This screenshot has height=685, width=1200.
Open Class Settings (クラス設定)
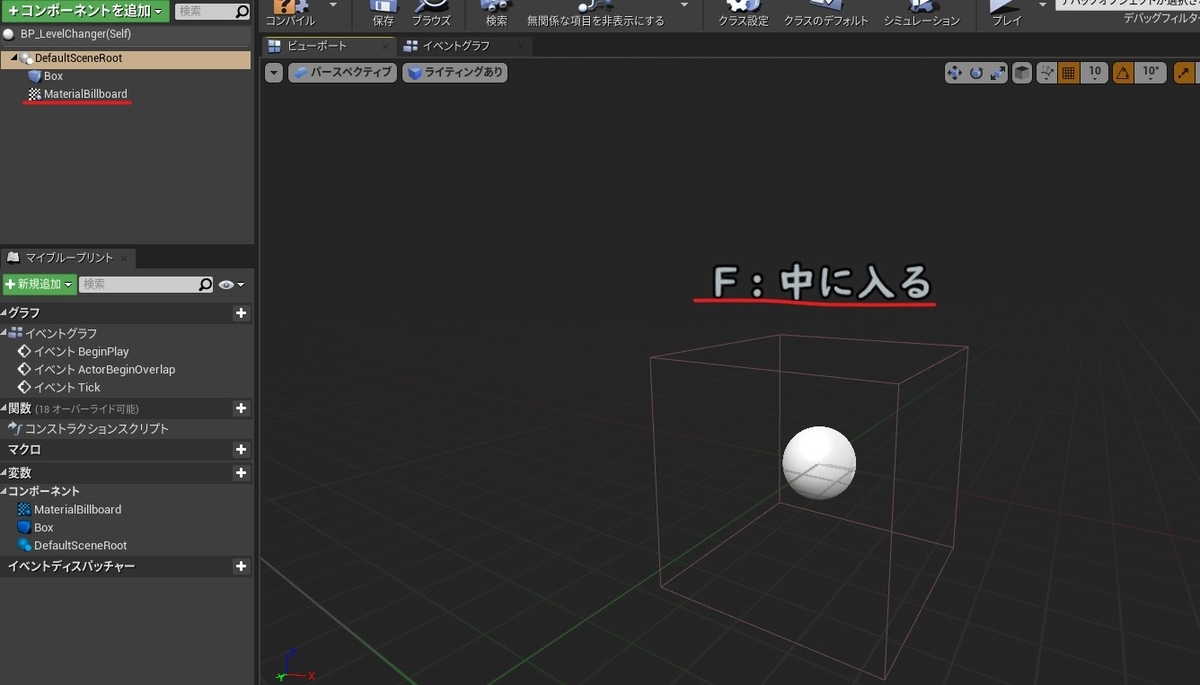pyautogui.click(x=743, y=14)
